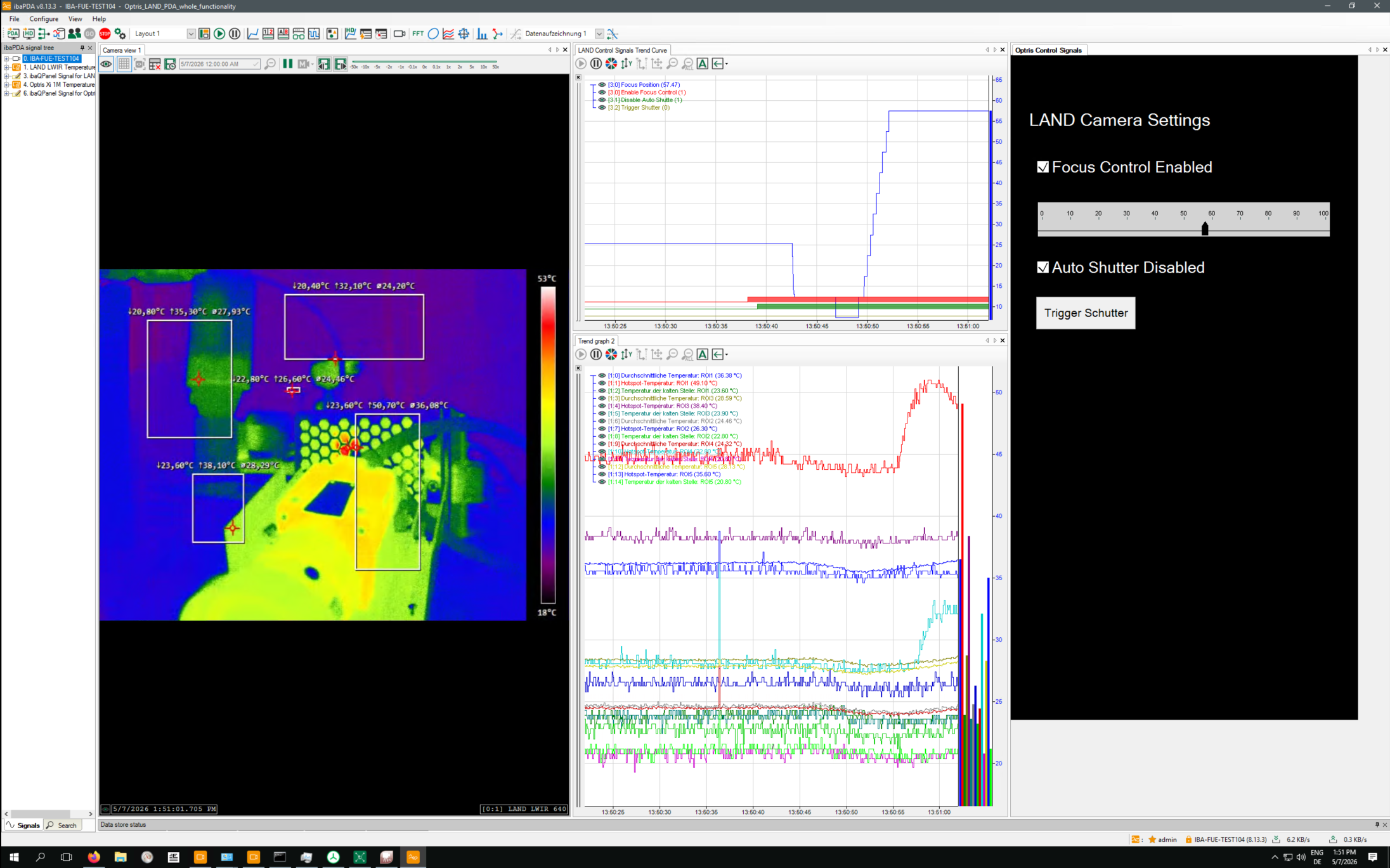Click the camera view date input field
1390x868 pixels.
tap(216, 64)
